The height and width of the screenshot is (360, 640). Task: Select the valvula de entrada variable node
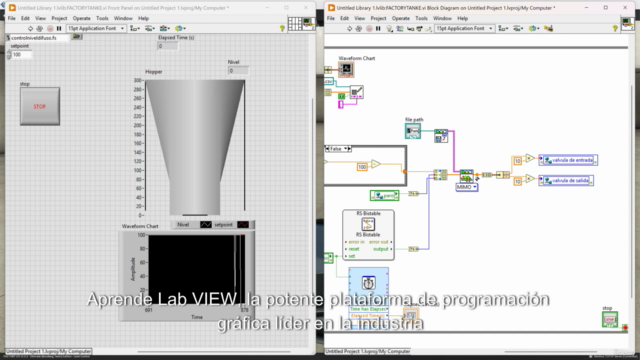[x=568, y=160]
